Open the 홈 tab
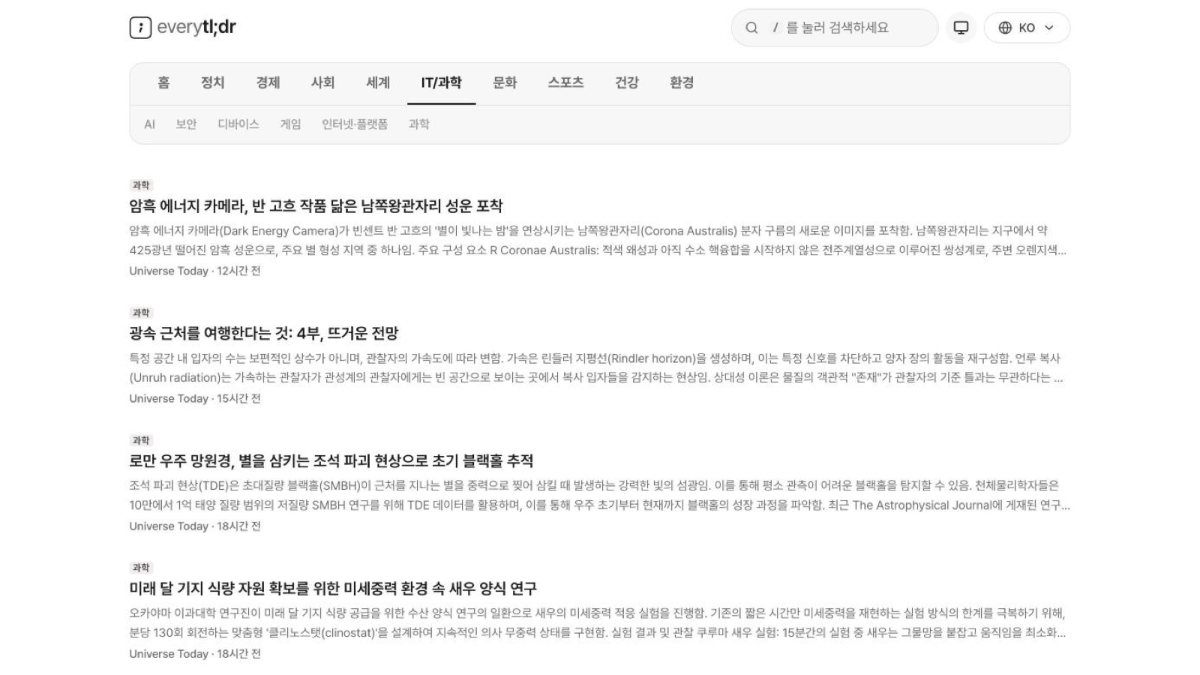The image size is (1200, 675). click(163, 83)
